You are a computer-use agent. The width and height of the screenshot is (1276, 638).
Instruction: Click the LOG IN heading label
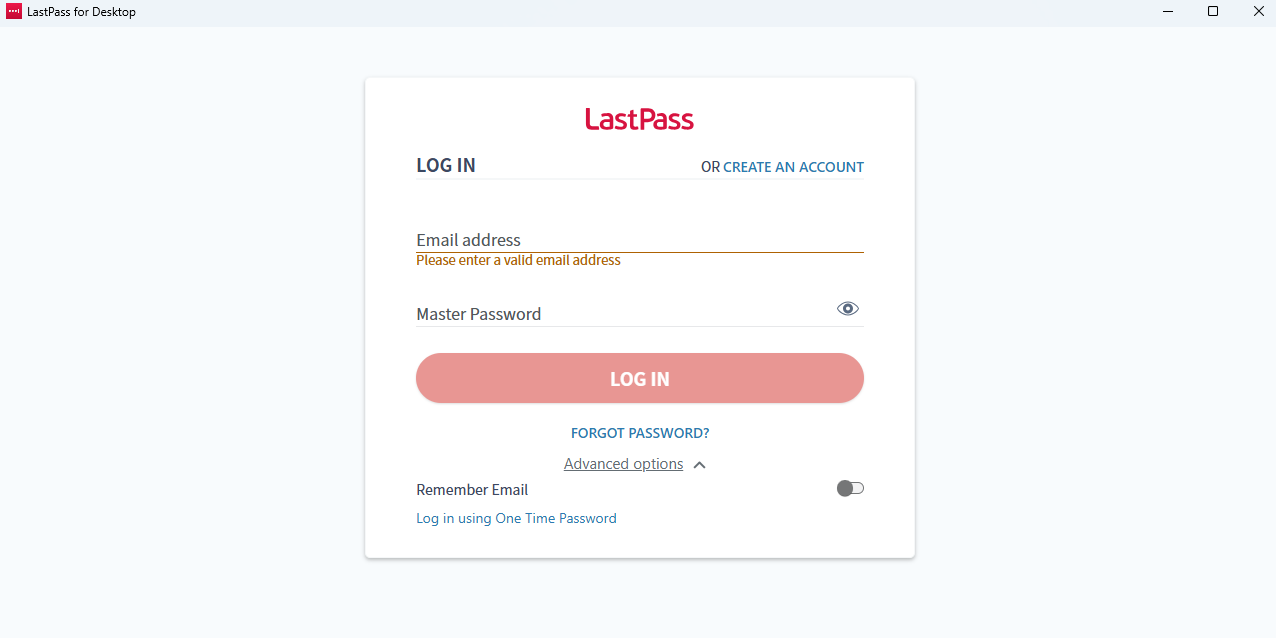coord(445,165)
